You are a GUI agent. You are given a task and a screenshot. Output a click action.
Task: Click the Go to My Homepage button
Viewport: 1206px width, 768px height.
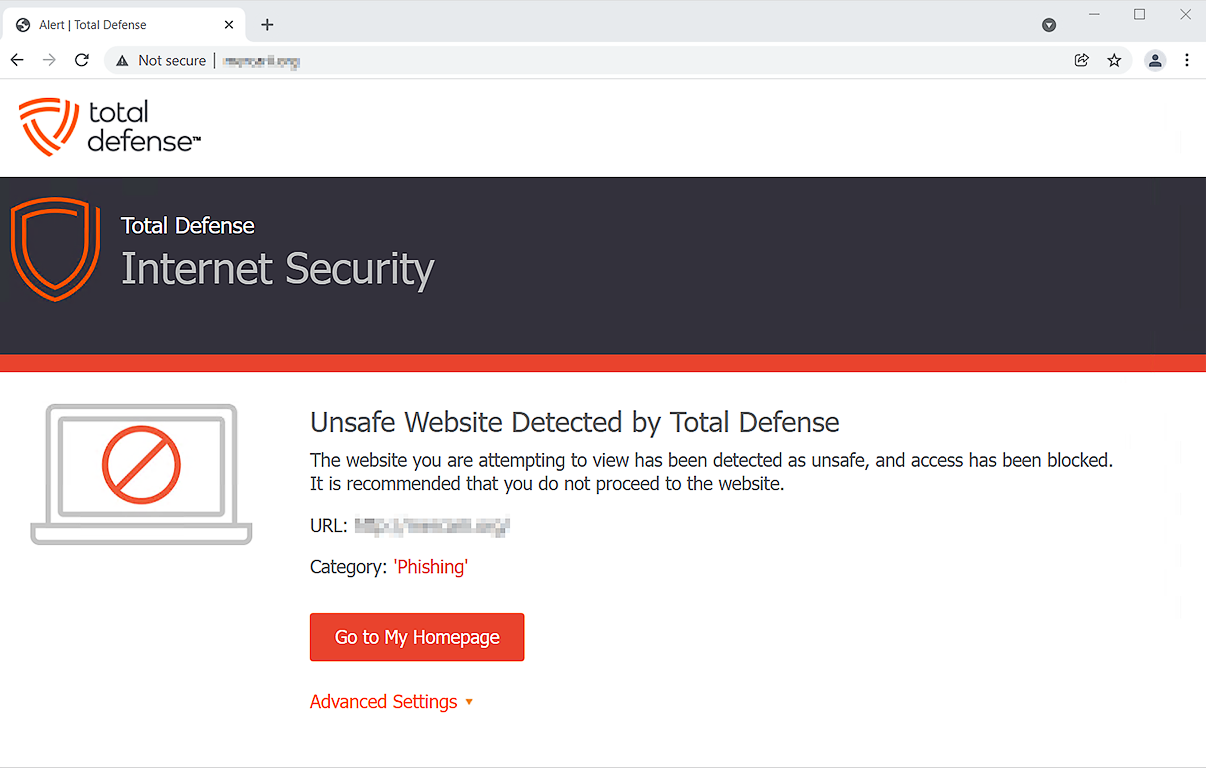pos(417,637)
